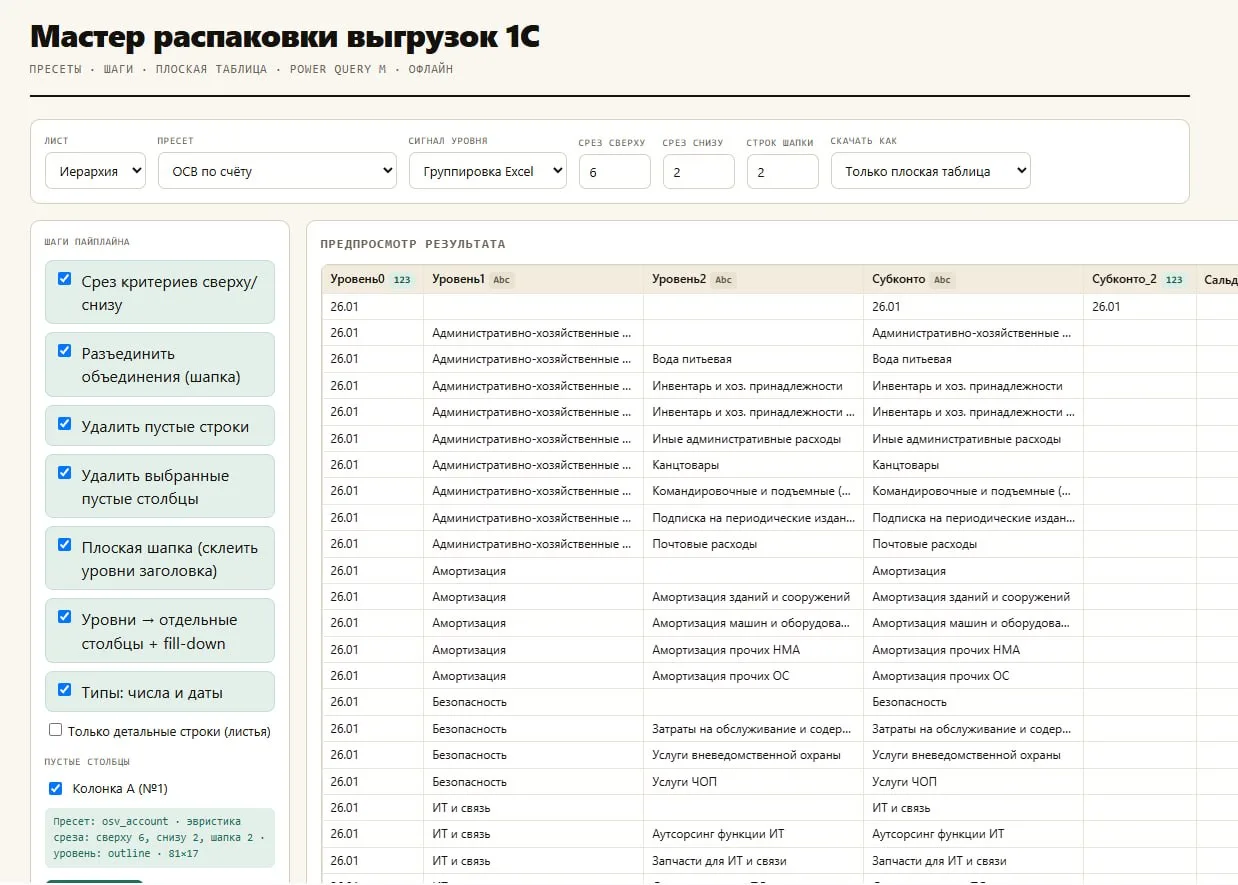This screenshot has height=885, width=1238.
Task: Select 'Почтовые расходы' cell in Уровень2
Action: [754, 544]
